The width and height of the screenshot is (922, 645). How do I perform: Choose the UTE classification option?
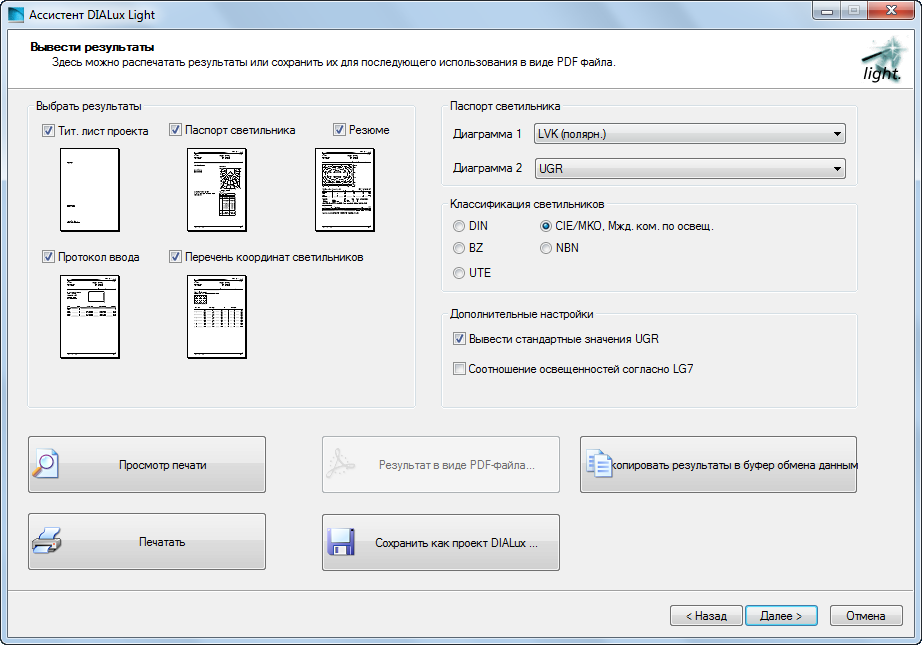[459, 273]
